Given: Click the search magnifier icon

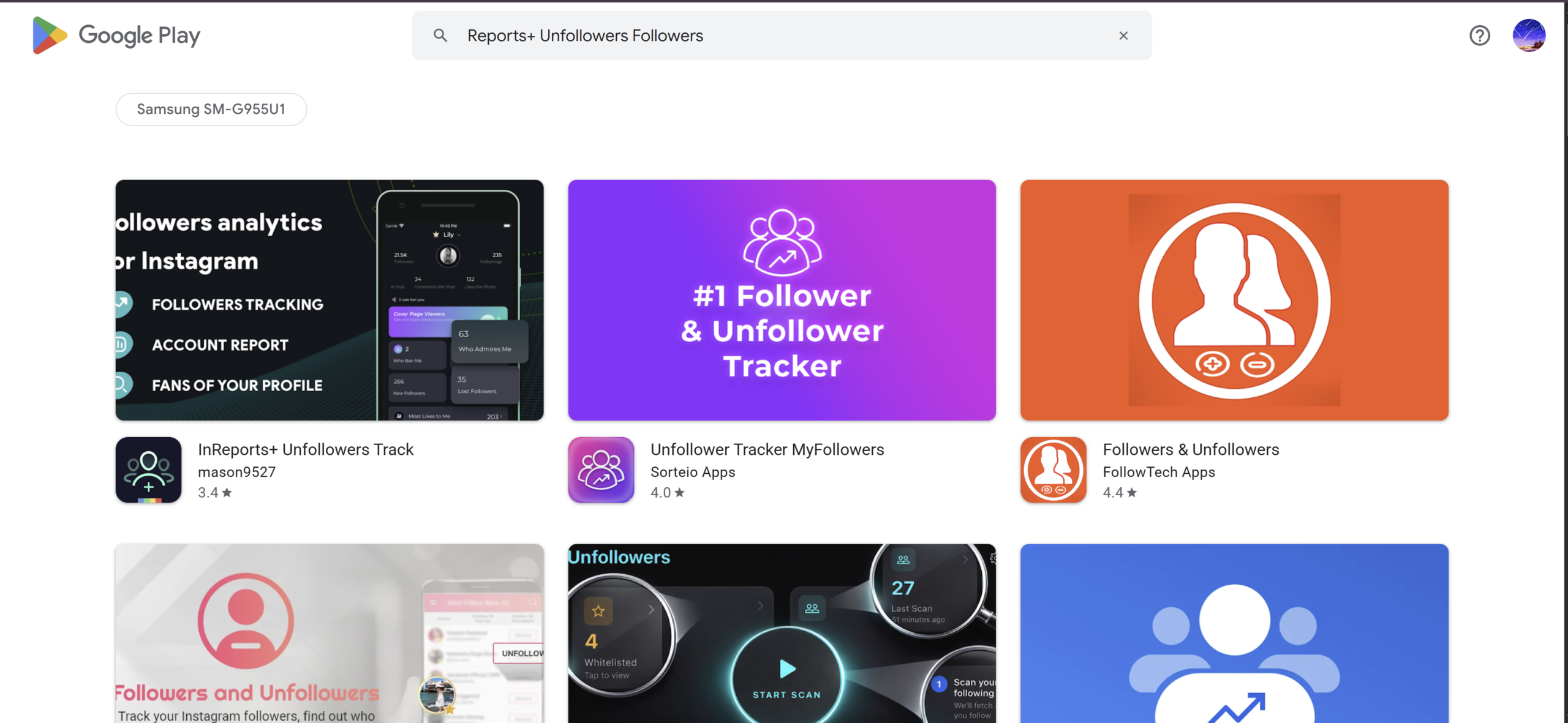Looking at the screenshot, I should 440,36.
